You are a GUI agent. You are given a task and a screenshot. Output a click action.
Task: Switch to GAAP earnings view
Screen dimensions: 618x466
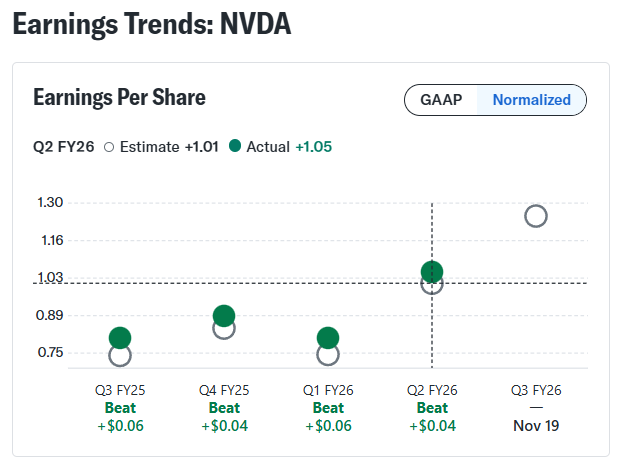[x=441, y=100]
